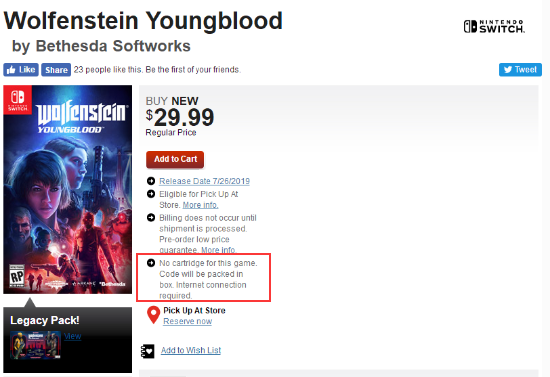550x377 pixels.
Task: Tweet this product page
Action: pyautogui.click(x=520, y=69)
